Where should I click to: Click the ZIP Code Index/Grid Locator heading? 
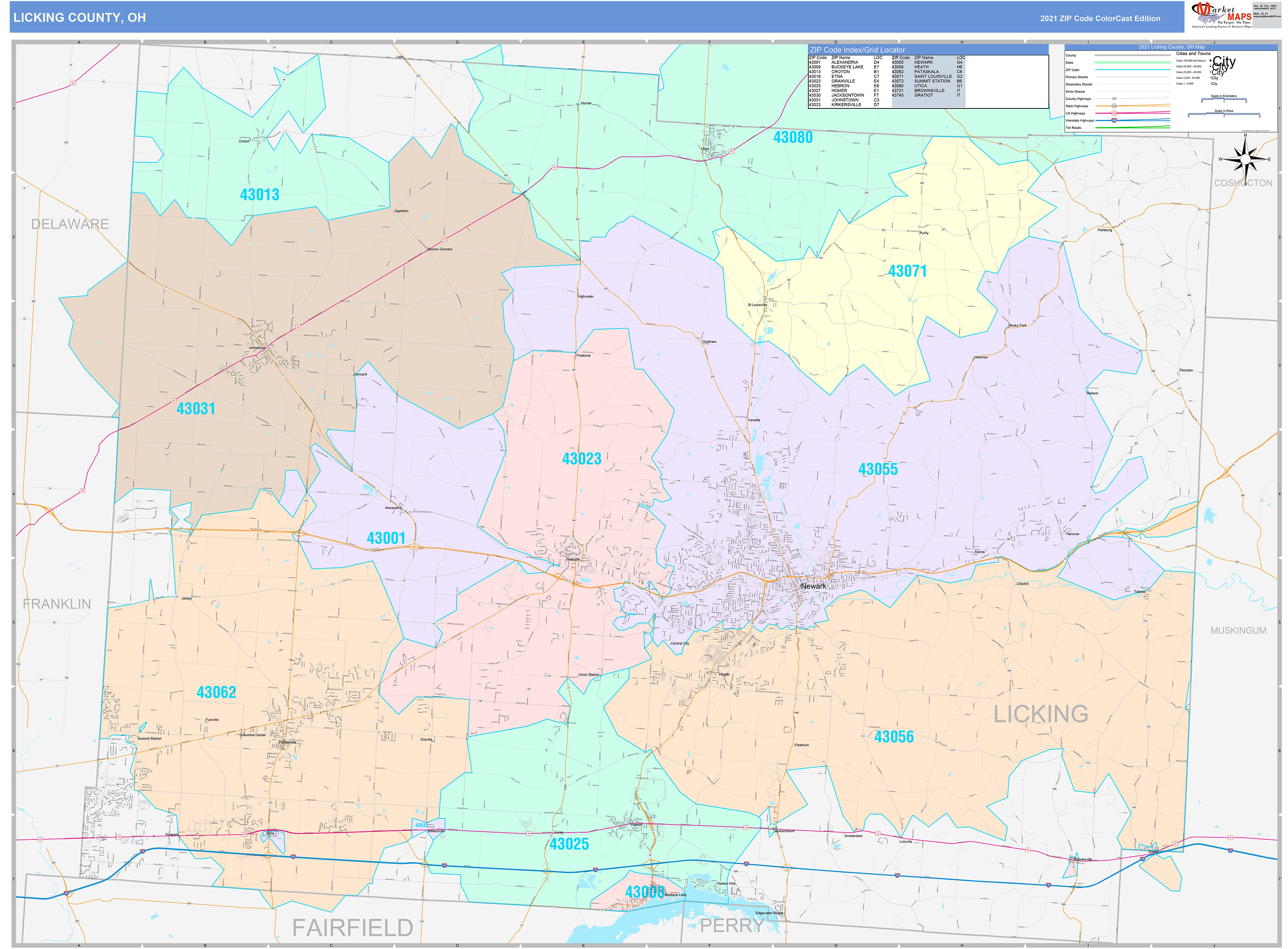[x=857, y=50]
